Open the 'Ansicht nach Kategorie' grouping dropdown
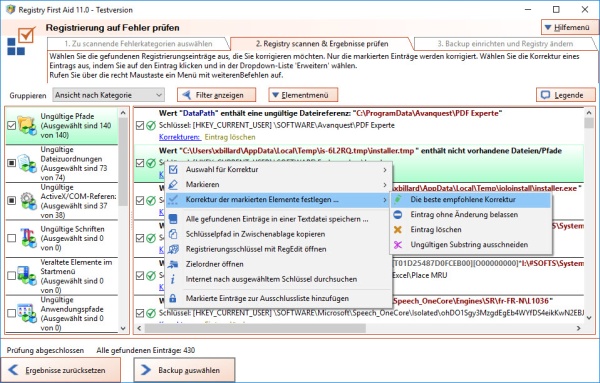 (x=108, y=95)
